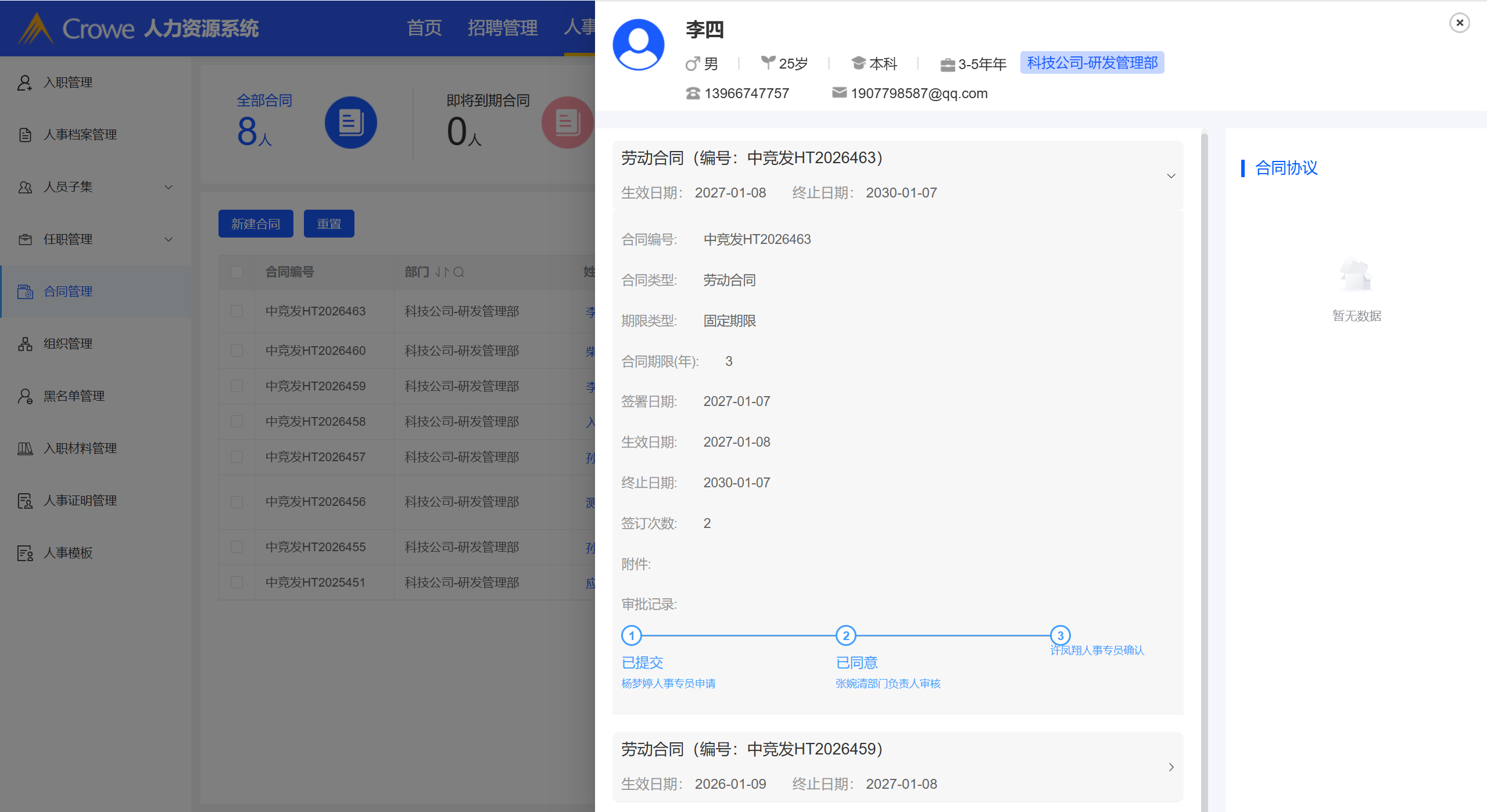Toggle the select-all checkbox in table header
1487x812 pixels.
(237, 272)
